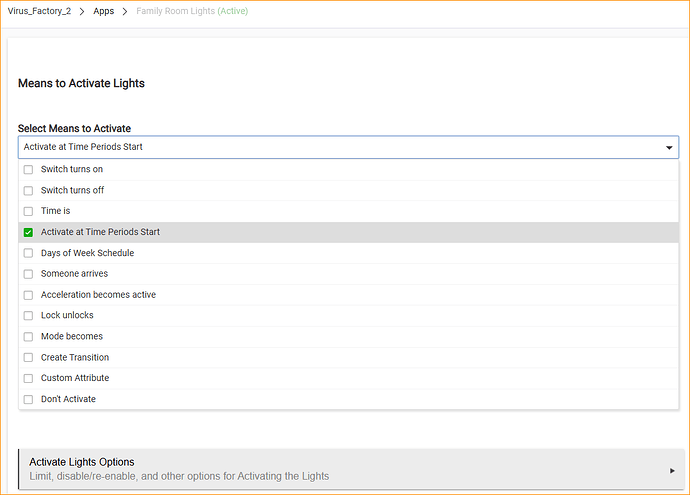
Task: Check the 'Lock unlocks' checkbox
Action: (28, 316)
